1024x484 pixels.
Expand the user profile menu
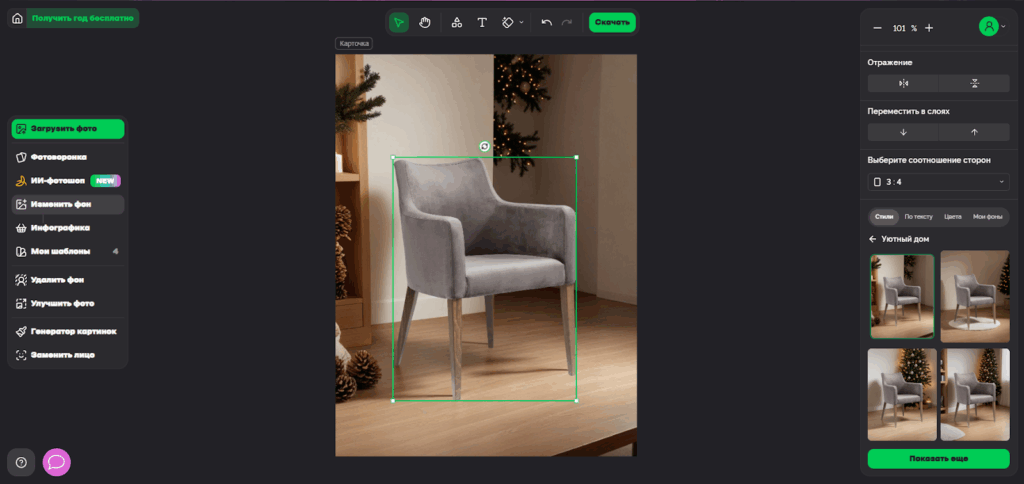tap(1003, 28)
